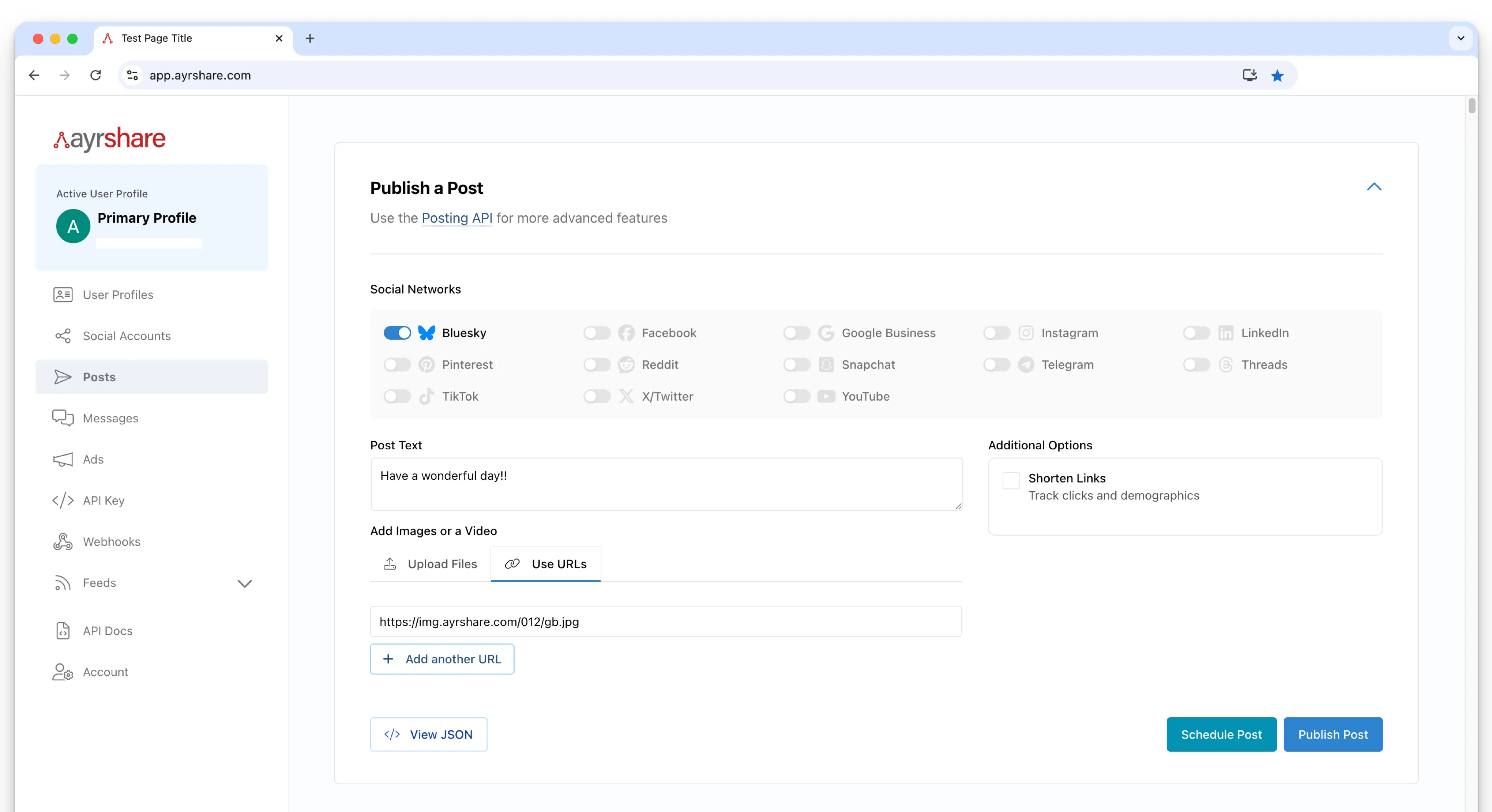Image resolution: width=1492 pixels, height=812 pixels.
Task: Click the browser reload icon
Action: click(x=95, y=75)
